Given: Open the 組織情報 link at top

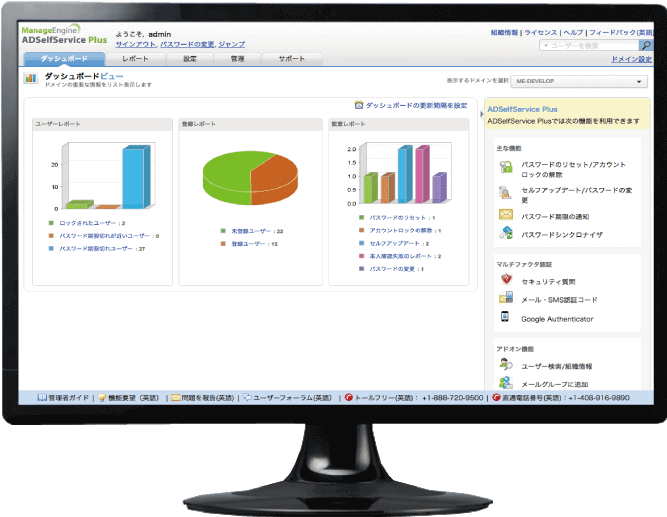Looking at the screenshot, I should tap(505, 32).
